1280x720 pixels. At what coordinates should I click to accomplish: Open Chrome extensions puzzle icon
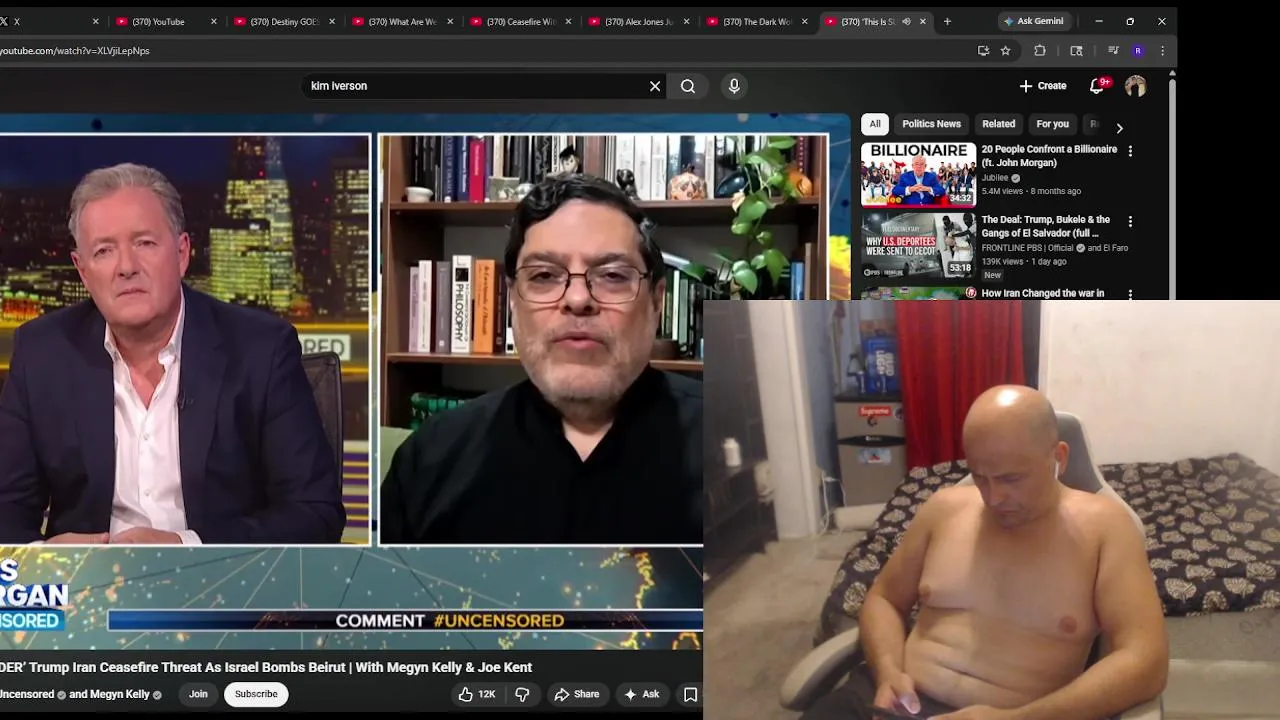tap(1040, 50)
